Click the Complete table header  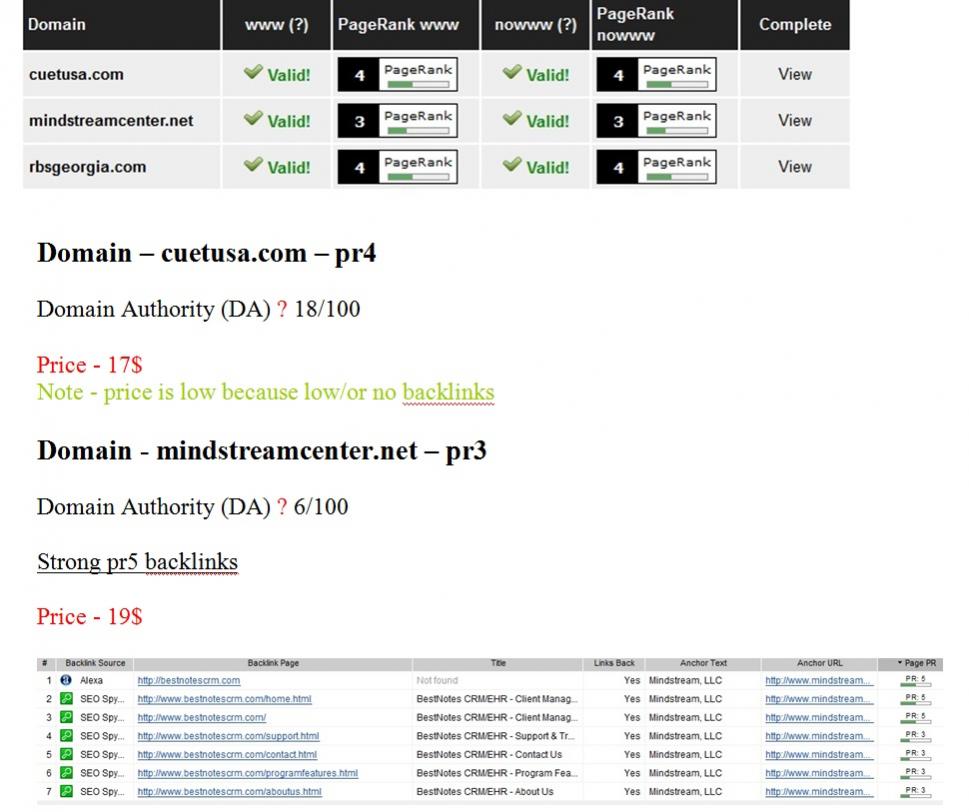click(795, 25)
